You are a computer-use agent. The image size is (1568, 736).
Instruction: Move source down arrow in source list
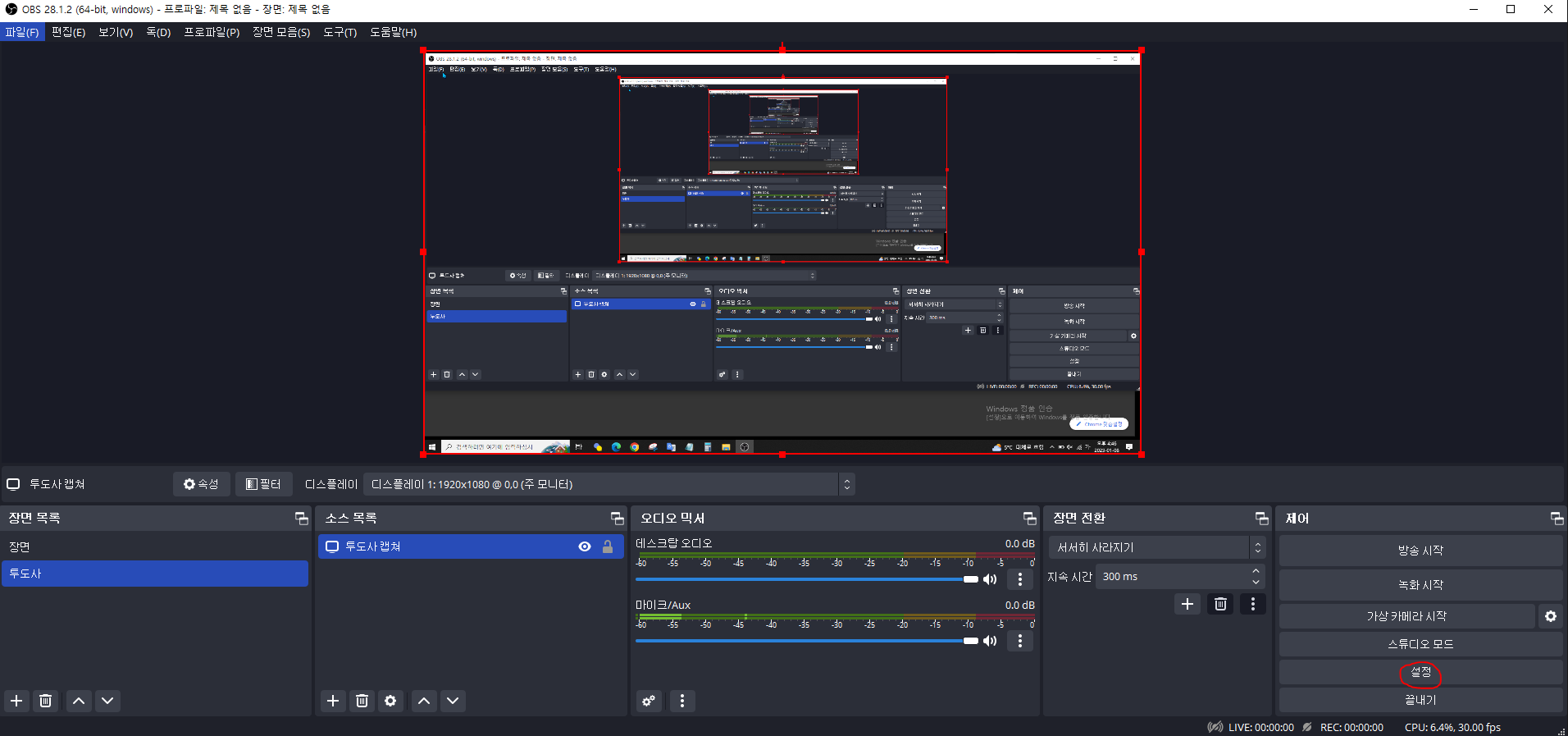pyautogui.click(x=453, y=701)
